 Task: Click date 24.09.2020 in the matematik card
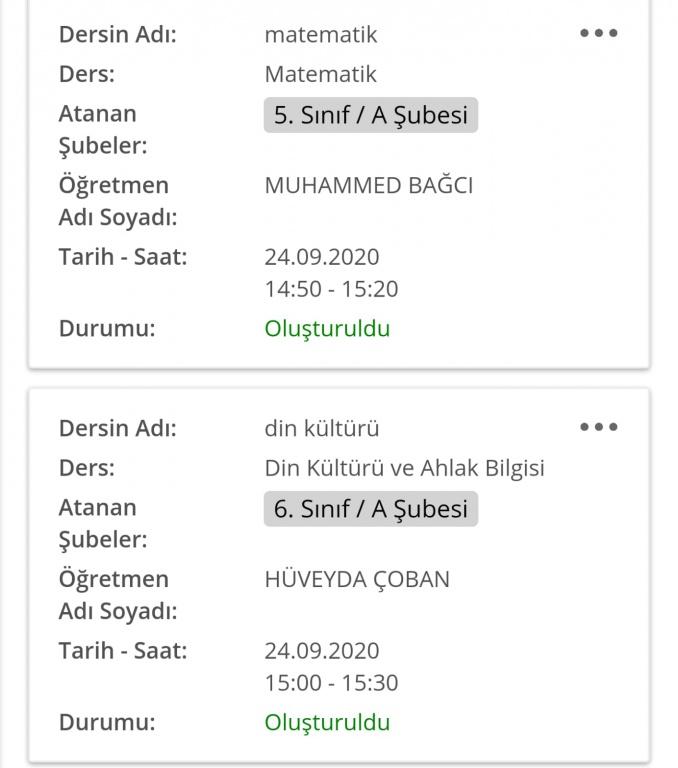pos(322,257)
